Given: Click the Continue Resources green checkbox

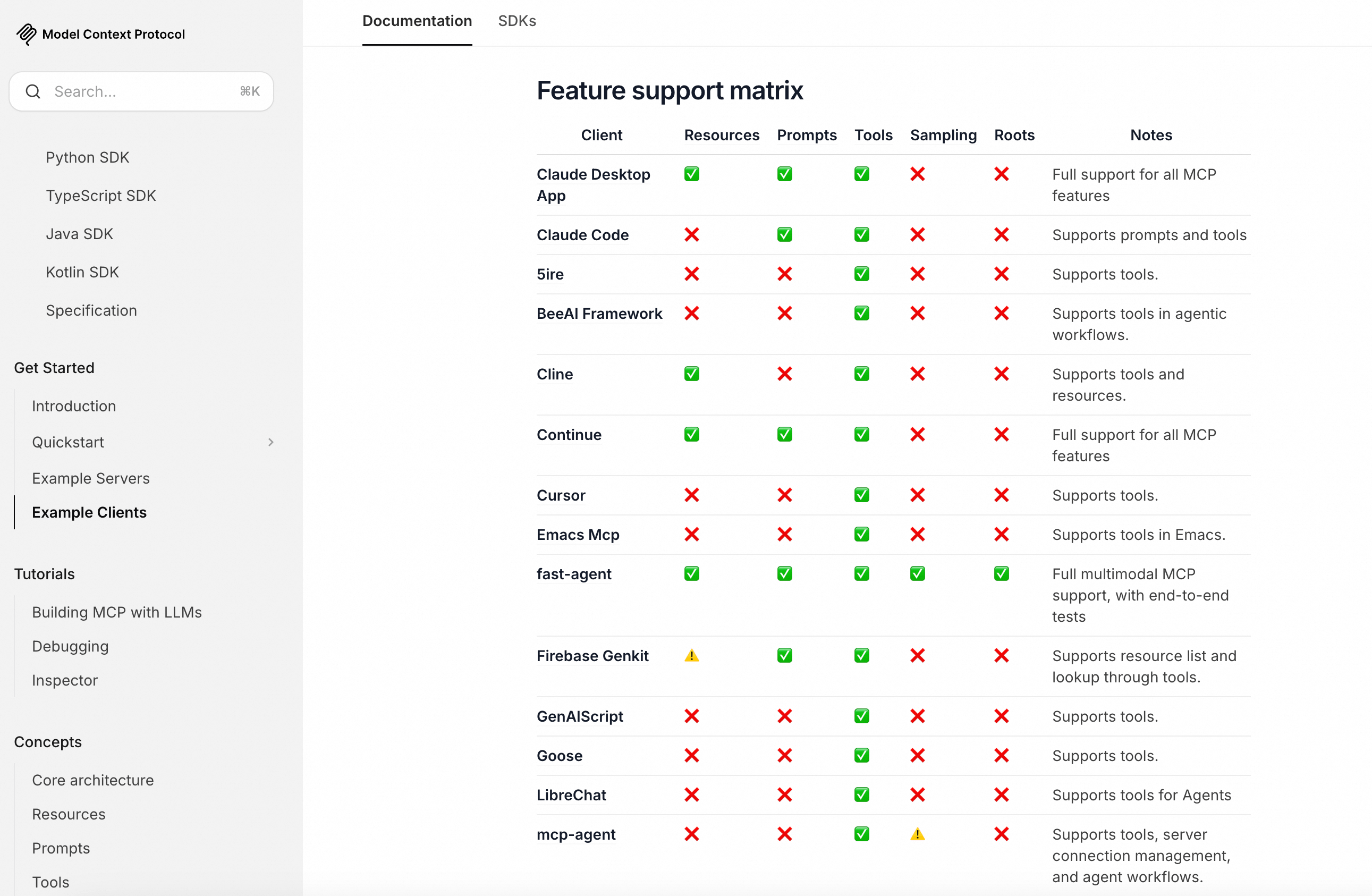Looking at the screenshot, I should (x=691, y=435).
